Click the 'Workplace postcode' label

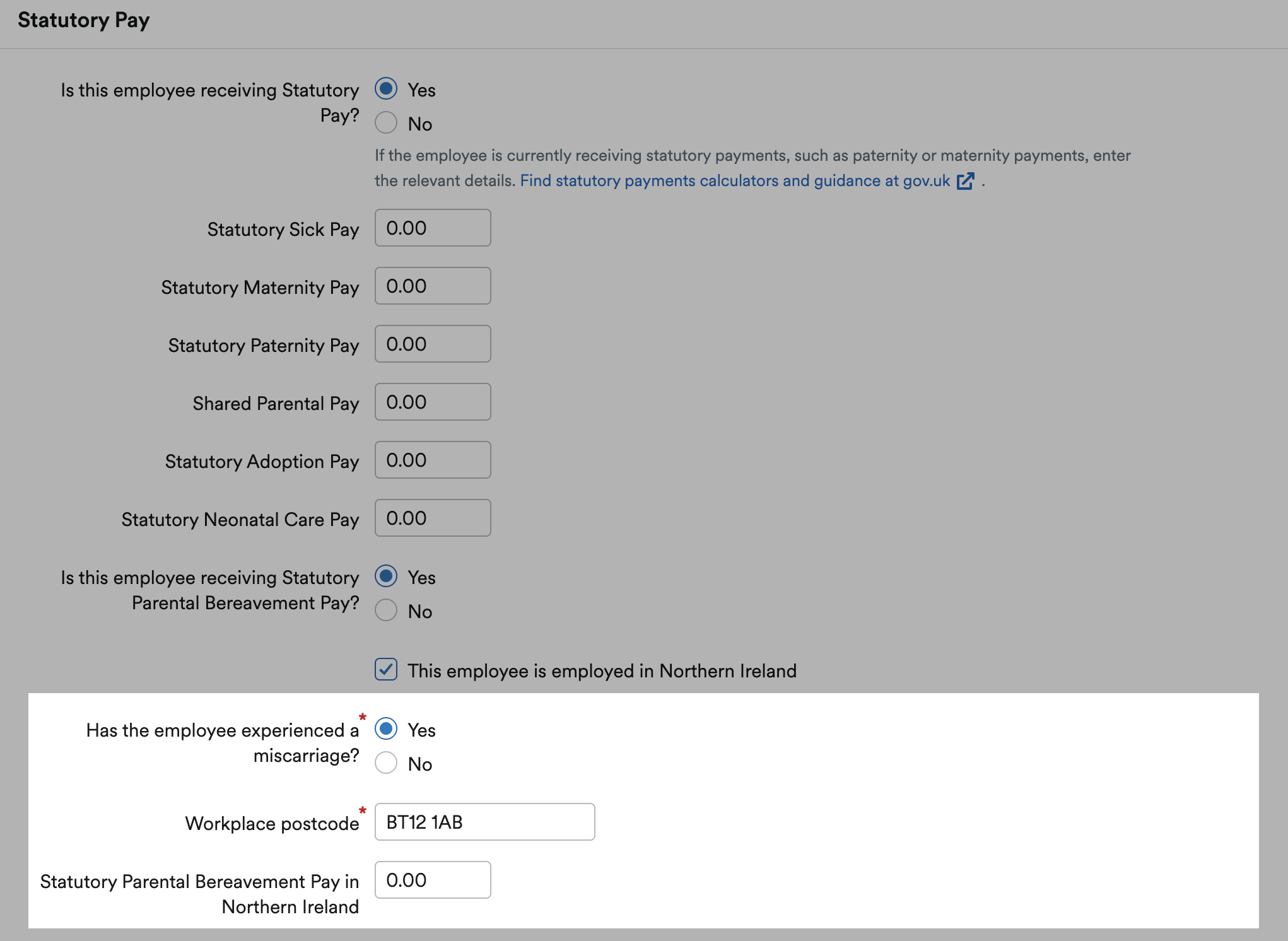point(272,824)
